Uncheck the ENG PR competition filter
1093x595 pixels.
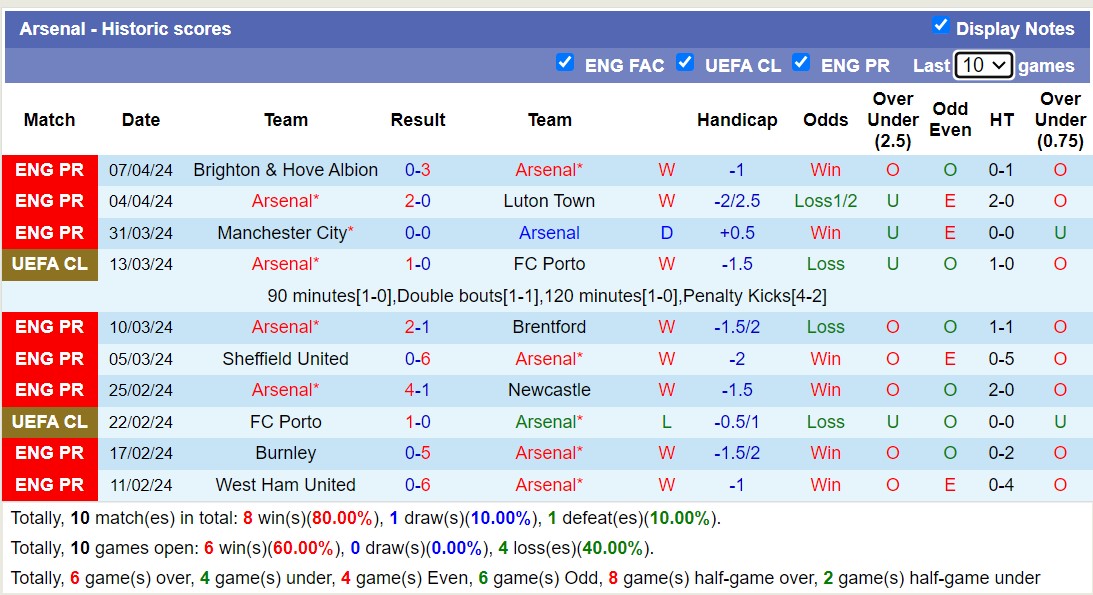pyautogui.click(x=801, y=63)
